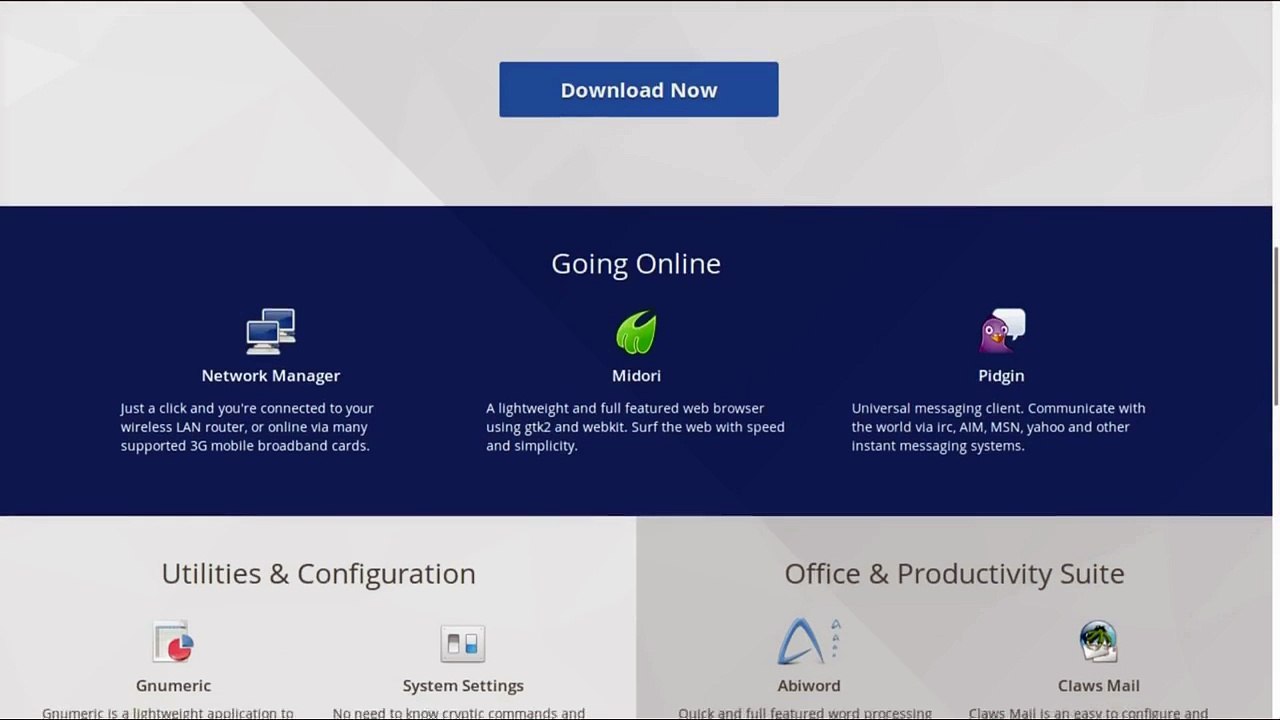Select the Claws Mail title text
This screenshot has height=720, width=1280.
tap(1099, 686)
